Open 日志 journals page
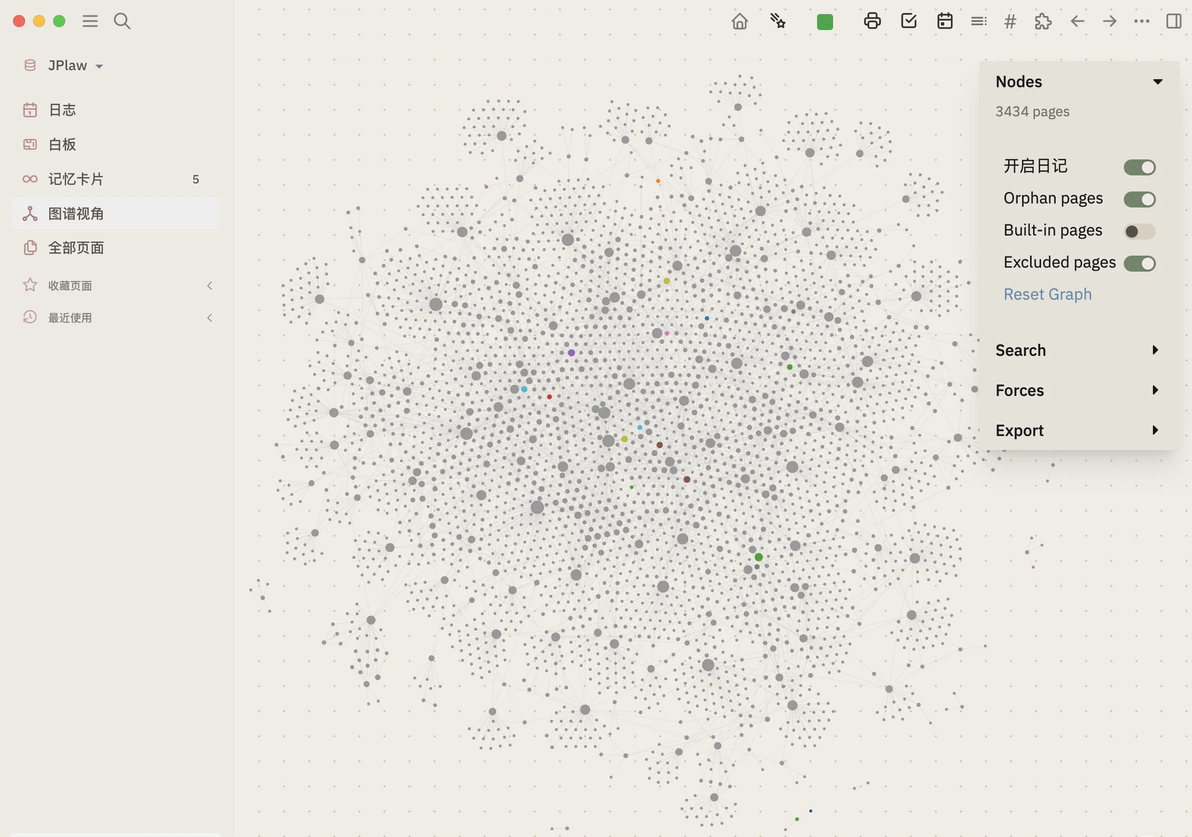 pyautogui.click(x=116, y=109)
